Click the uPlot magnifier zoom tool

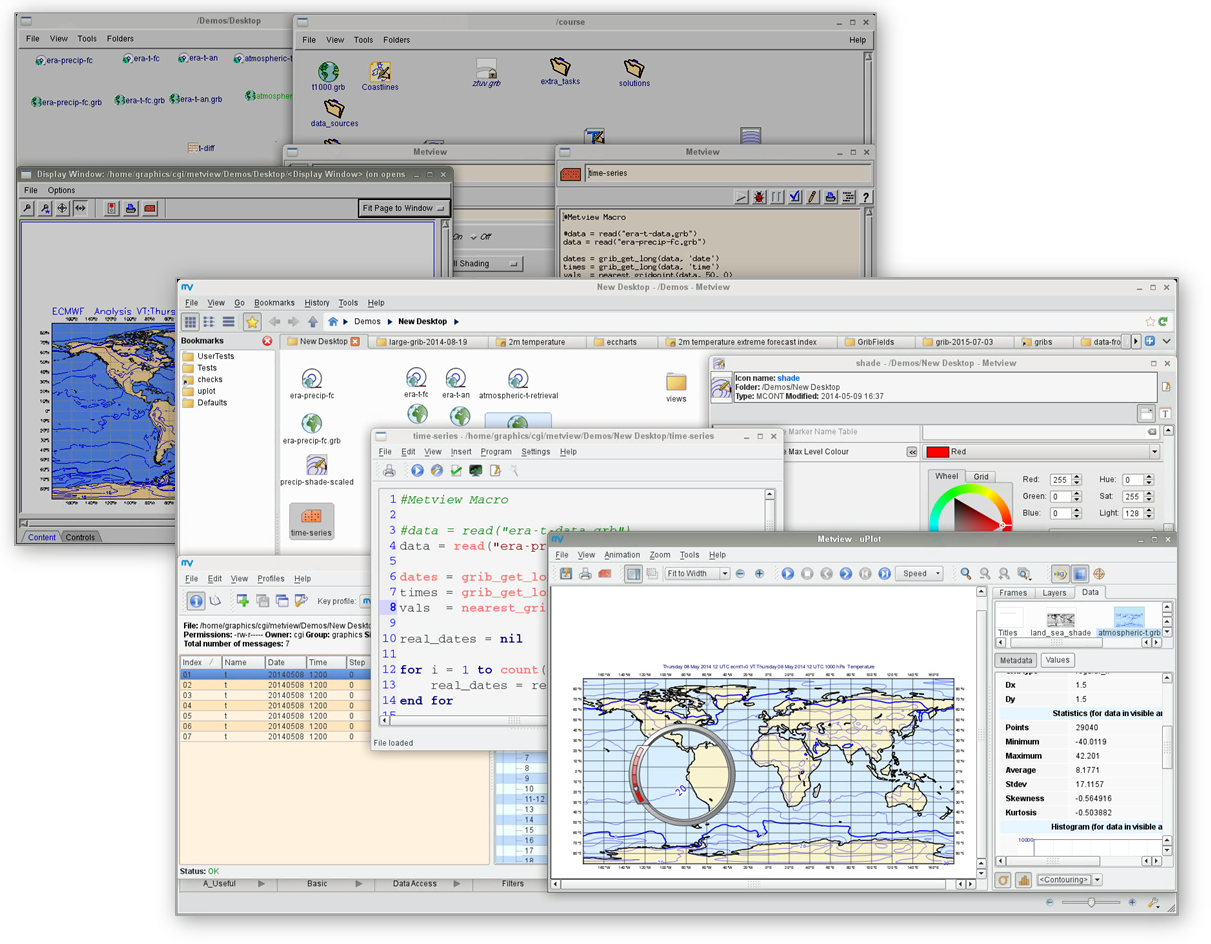point(966,574)
